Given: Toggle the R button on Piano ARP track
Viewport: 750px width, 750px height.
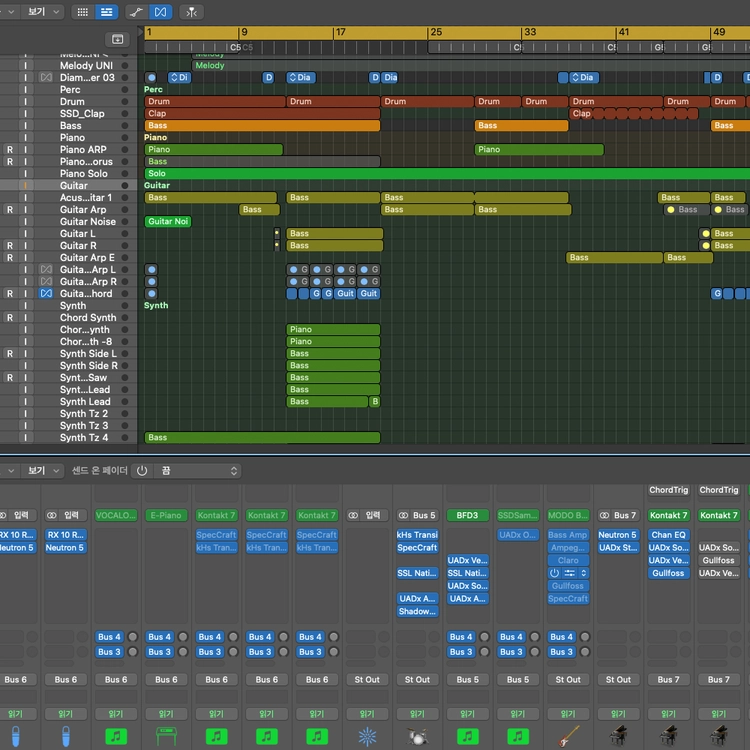Looking at the screenshot, I should [10, 150].
